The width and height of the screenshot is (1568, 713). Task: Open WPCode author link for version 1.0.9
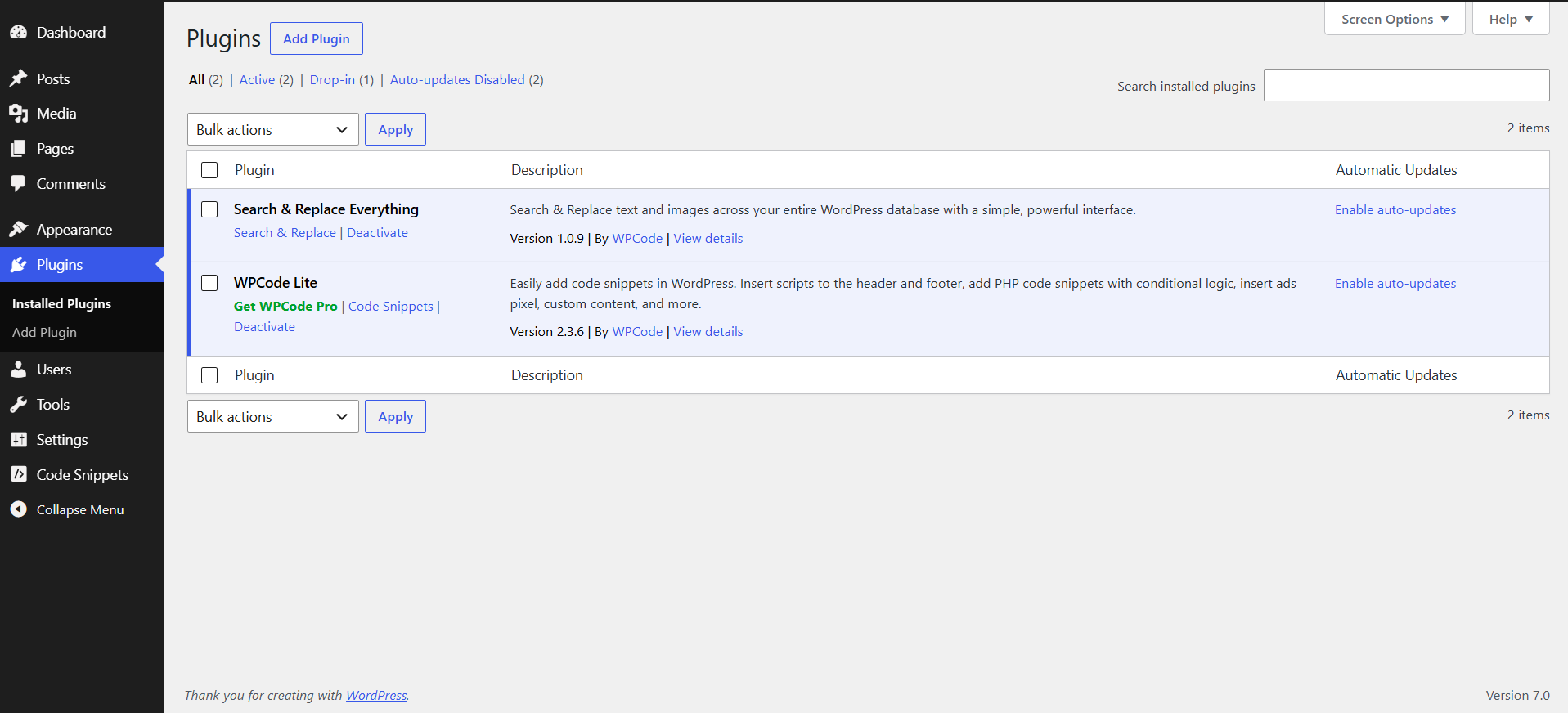point(637,238)
